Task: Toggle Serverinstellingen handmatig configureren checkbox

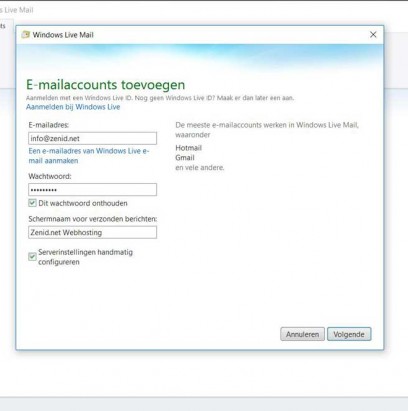Action: click(x=32, y=257)
